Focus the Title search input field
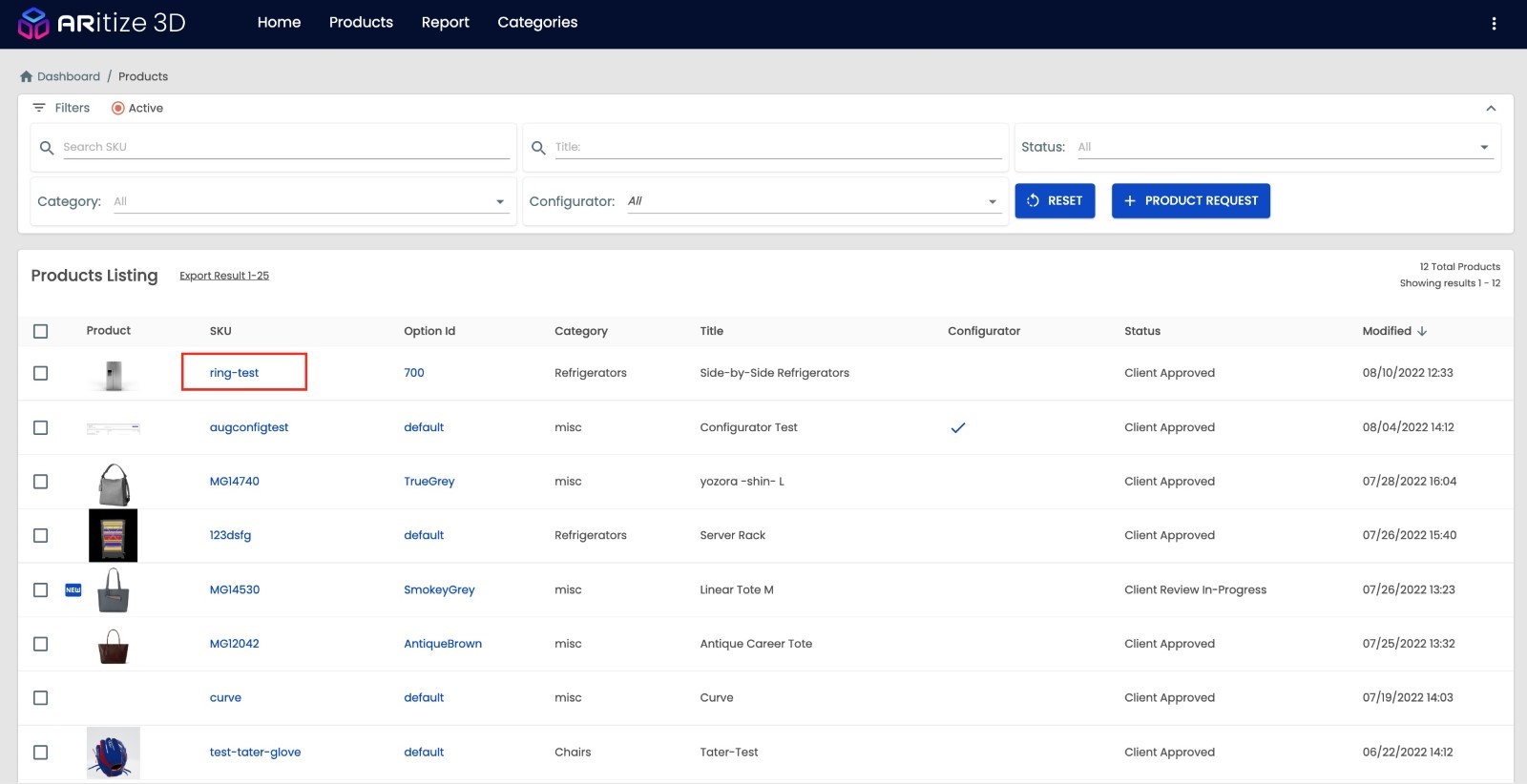This screenshot has width=1527, height=784. point(778,147)
